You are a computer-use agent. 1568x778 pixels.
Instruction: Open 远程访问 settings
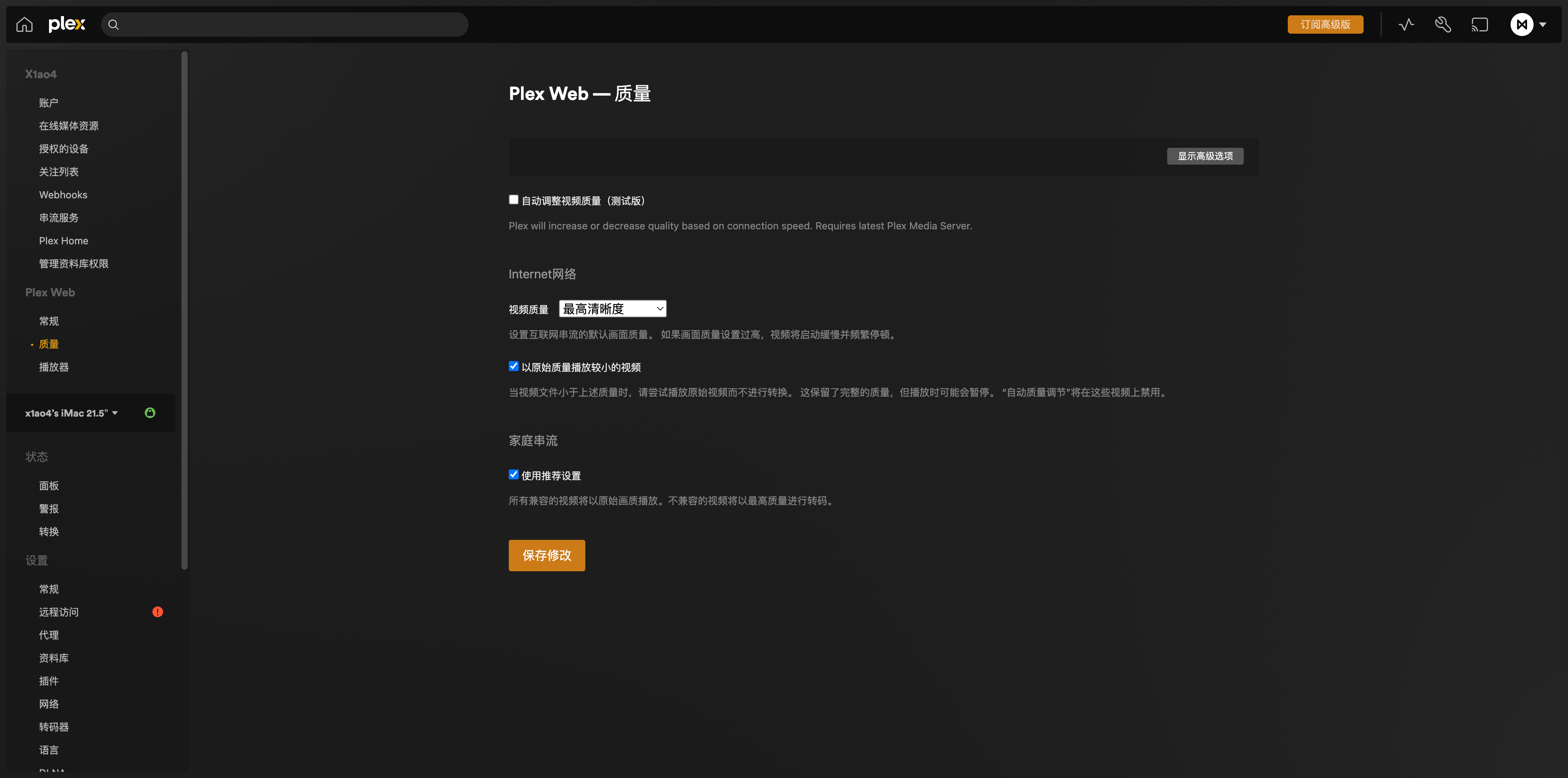click(59, 613)
